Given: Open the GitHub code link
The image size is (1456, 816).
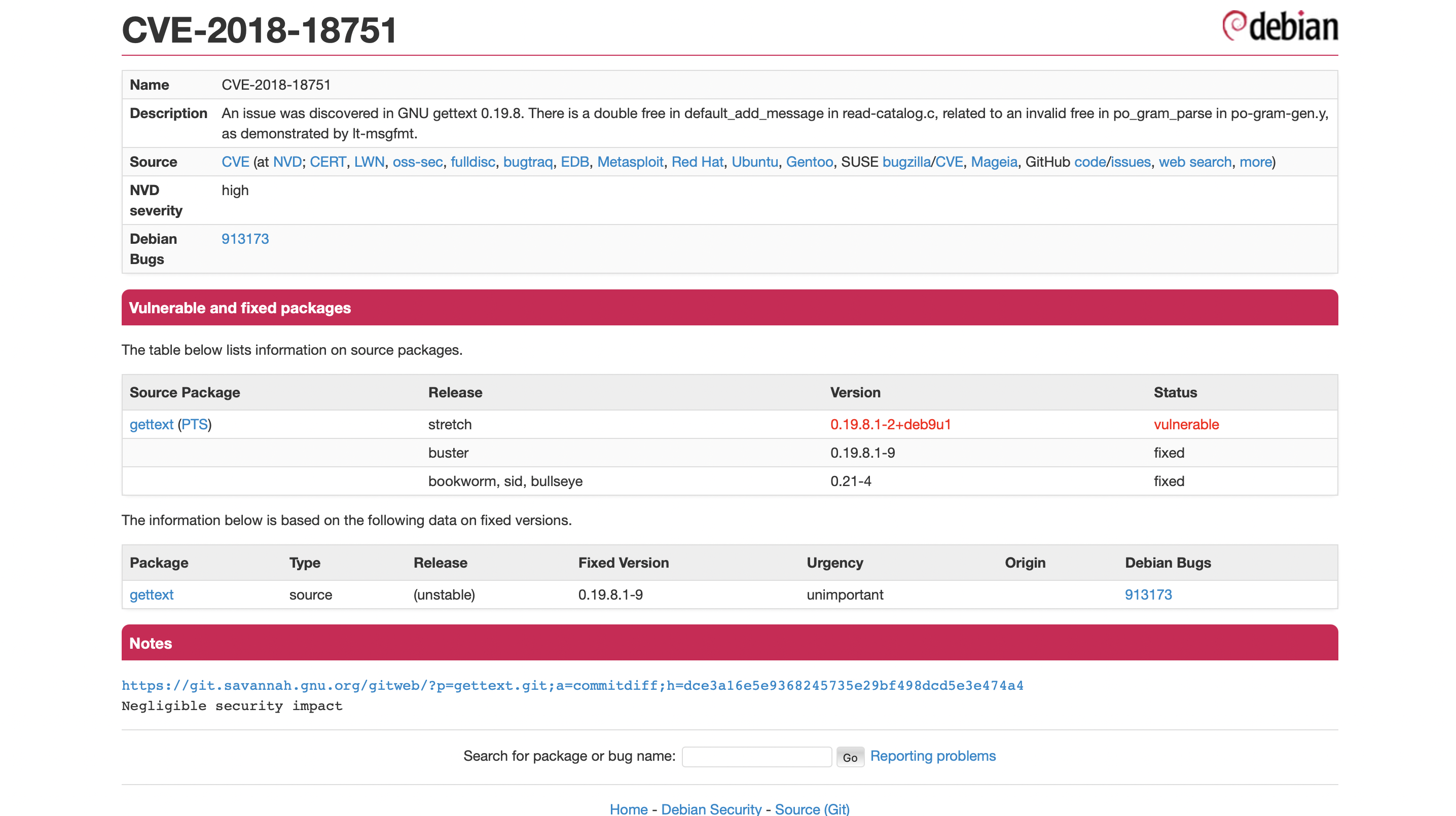Looking at the screenshot, I should click(1090, 162).
